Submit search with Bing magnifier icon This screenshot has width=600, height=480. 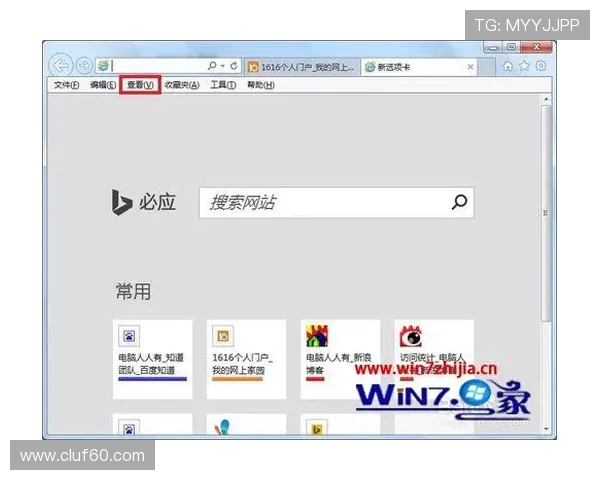pos(459,202)
